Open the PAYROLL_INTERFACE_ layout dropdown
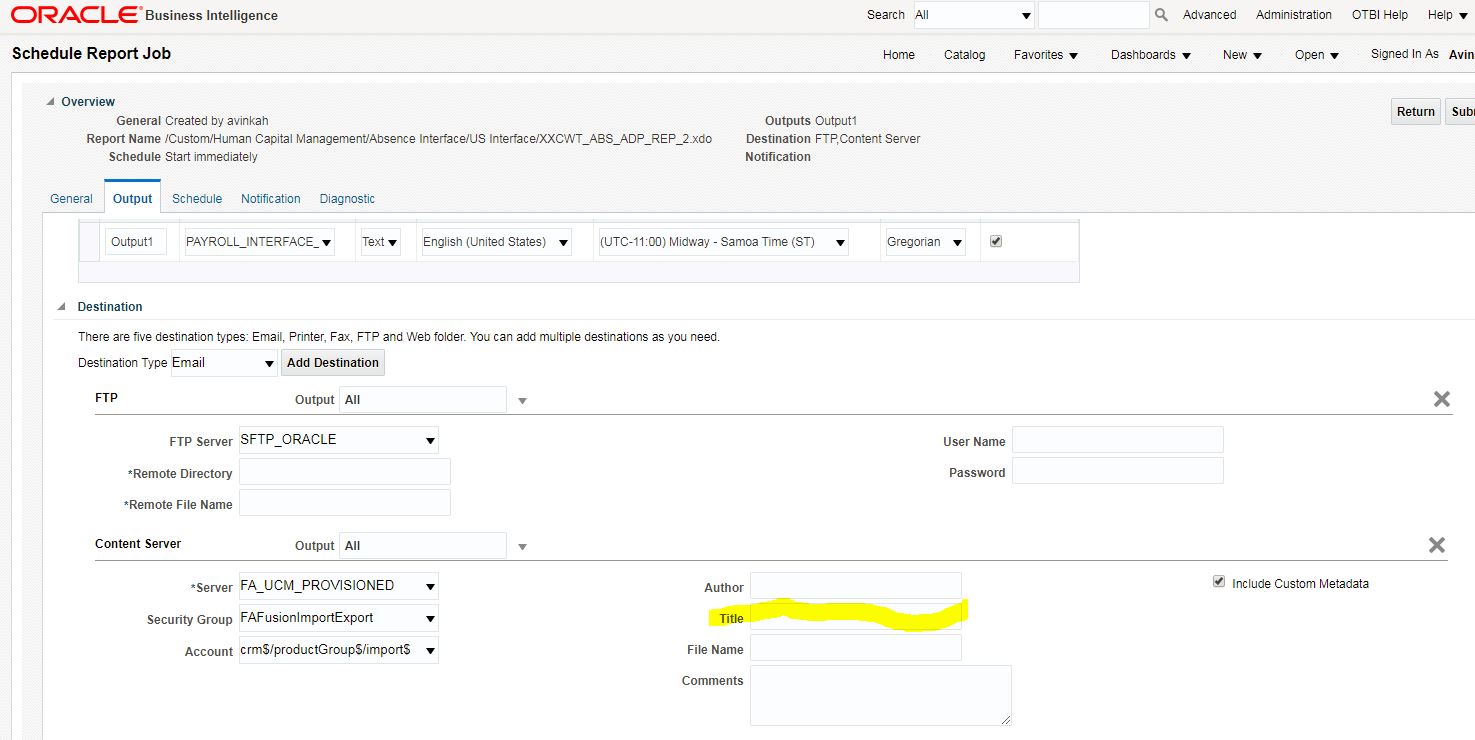The image size is (1475, 740). 259,242
